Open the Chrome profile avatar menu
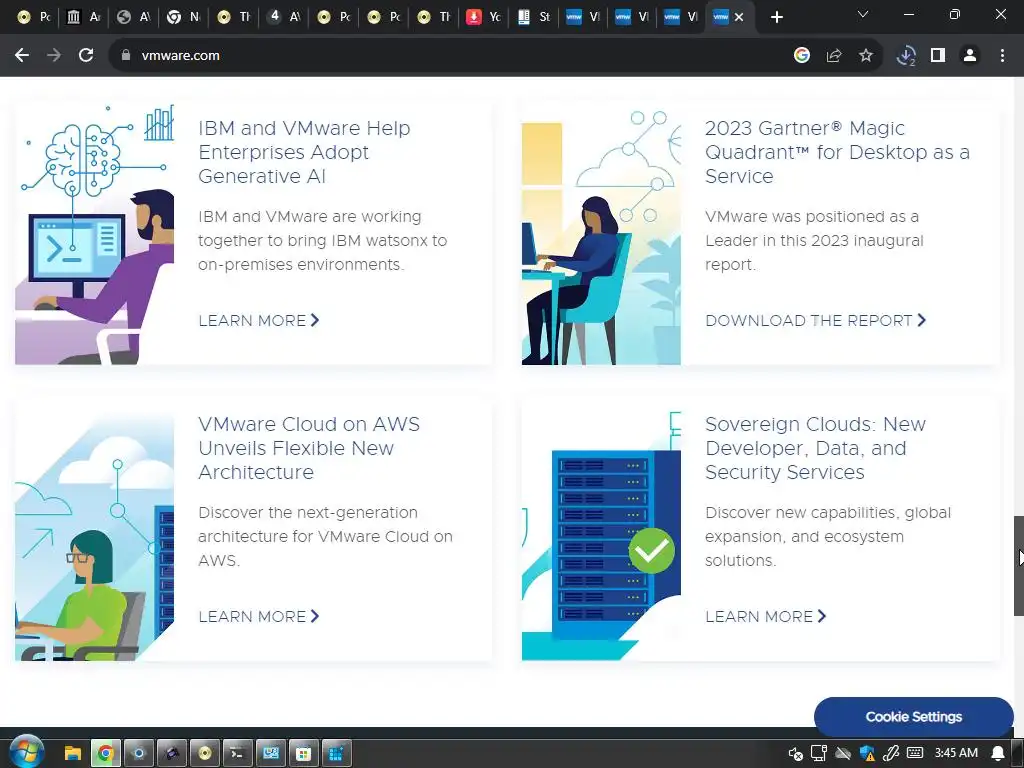This screenshot has width=1024, height=768. click(970, 56)
